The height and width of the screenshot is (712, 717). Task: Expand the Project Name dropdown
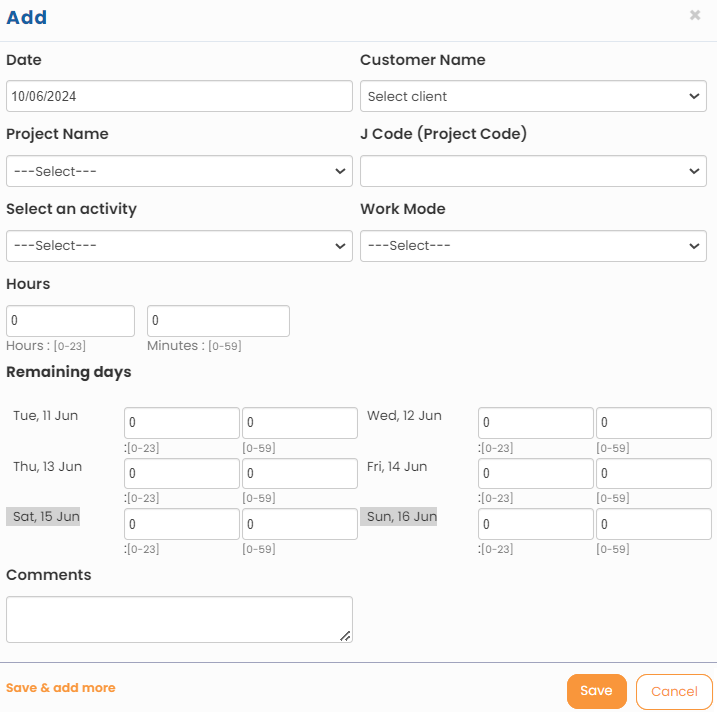point(179,171)
